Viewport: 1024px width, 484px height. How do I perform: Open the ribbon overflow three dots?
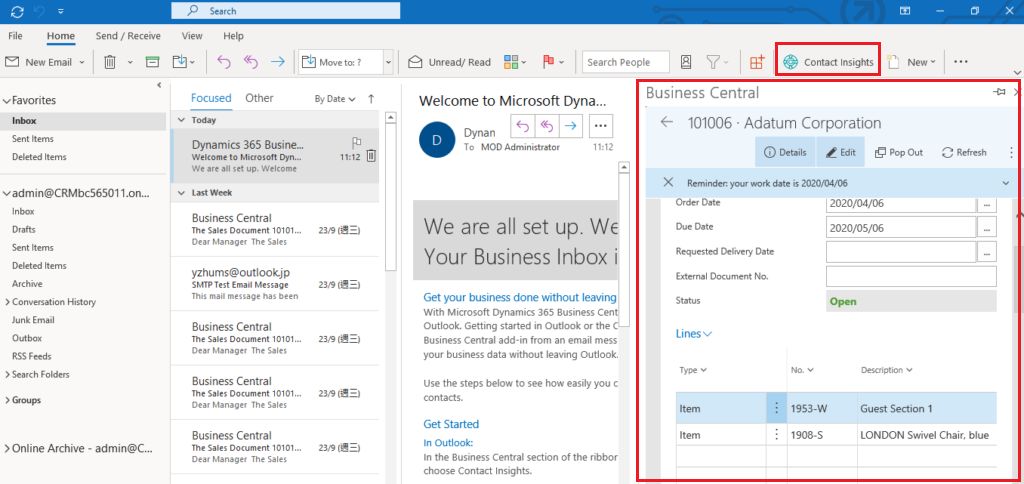pyautogui.click(x=960, y=62)
